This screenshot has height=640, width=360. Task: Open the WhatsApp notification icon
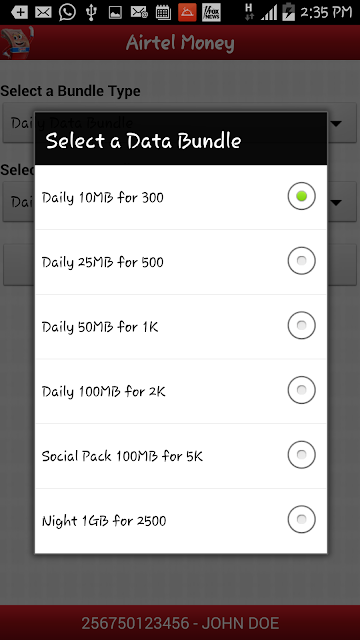click(x=67, y=12)
